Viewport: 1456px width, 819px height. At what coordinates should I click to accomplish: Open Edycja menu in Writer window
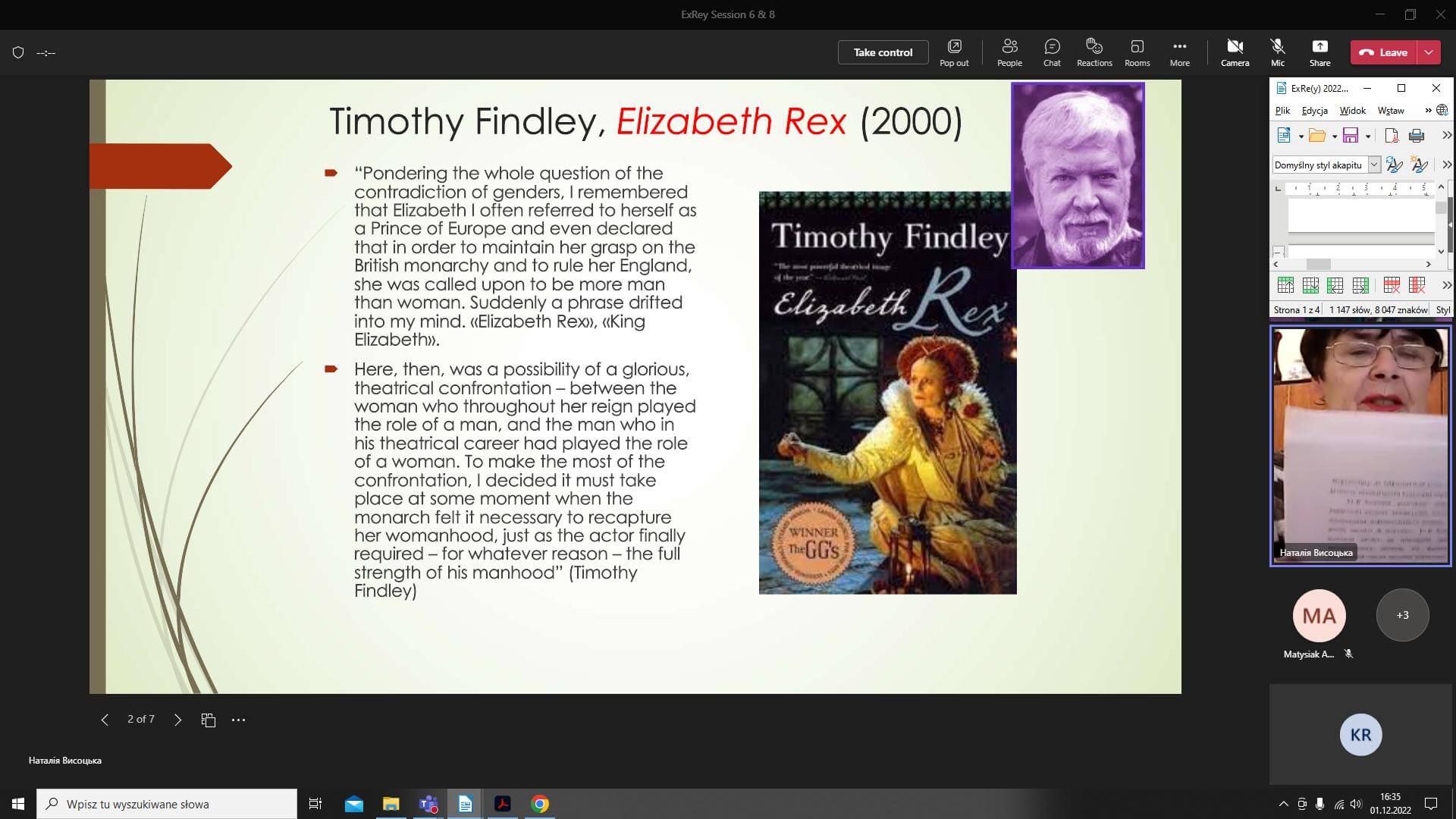click(1314, 111)
